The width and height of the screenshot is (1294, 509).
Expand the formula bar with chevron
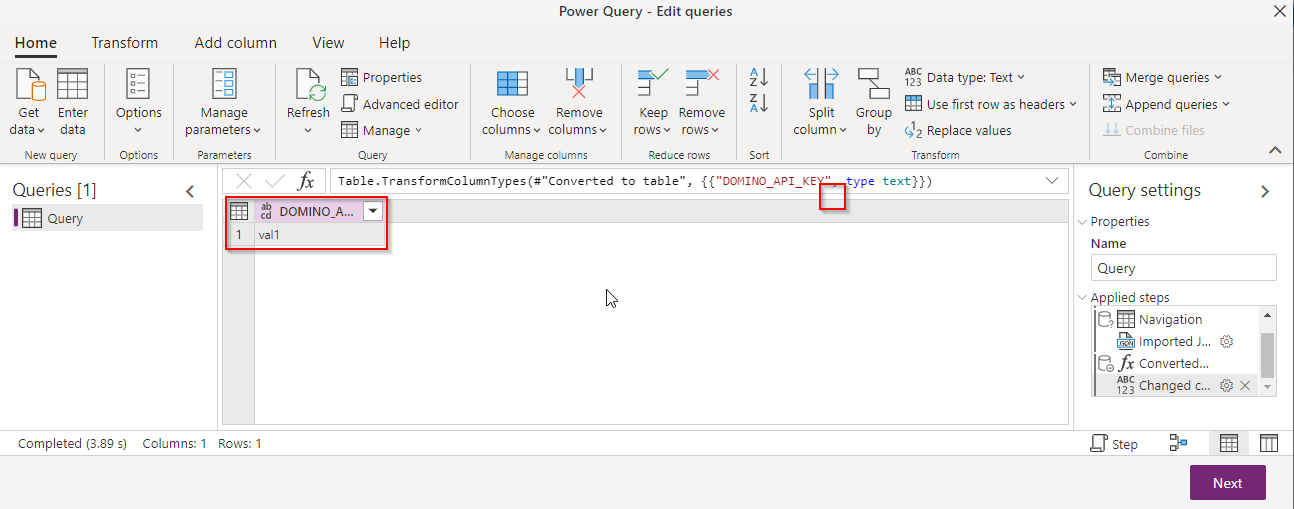pyautogui.click(x=1052, y=181)
